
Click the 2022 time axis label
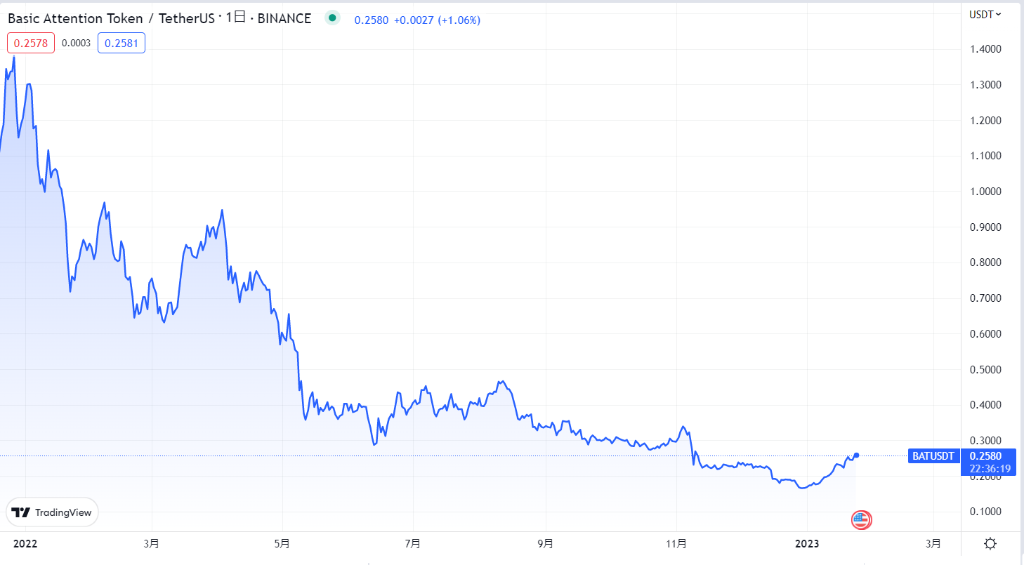(25, 543)
